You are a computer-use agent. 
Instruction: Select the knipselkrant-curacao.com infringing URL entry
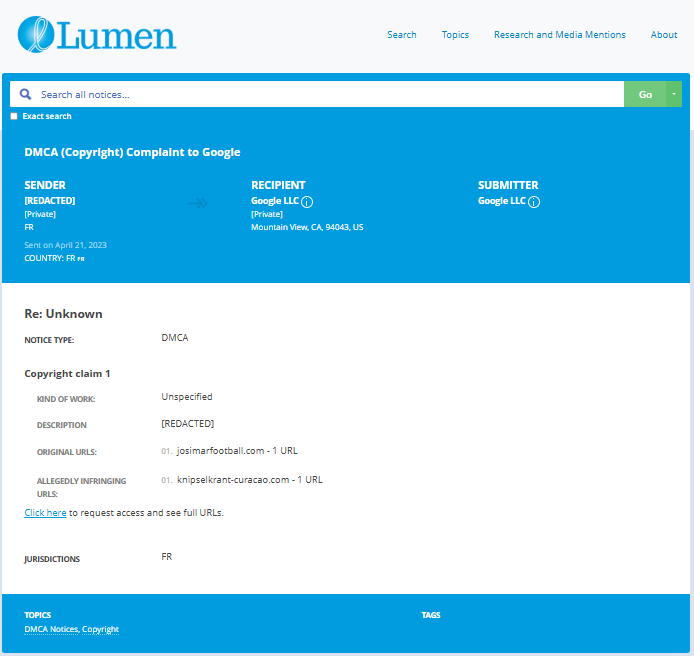250,480
